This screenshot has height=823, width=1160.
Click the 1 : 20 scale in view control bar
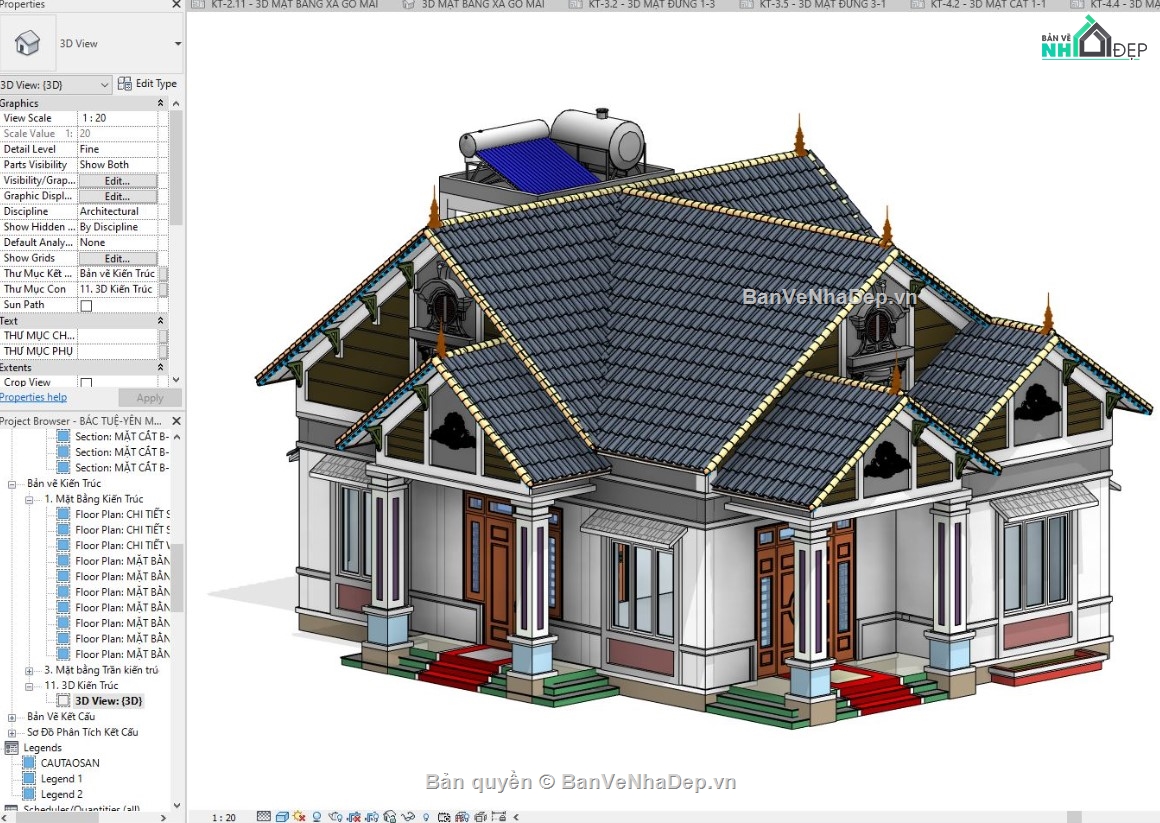point(223,817)
